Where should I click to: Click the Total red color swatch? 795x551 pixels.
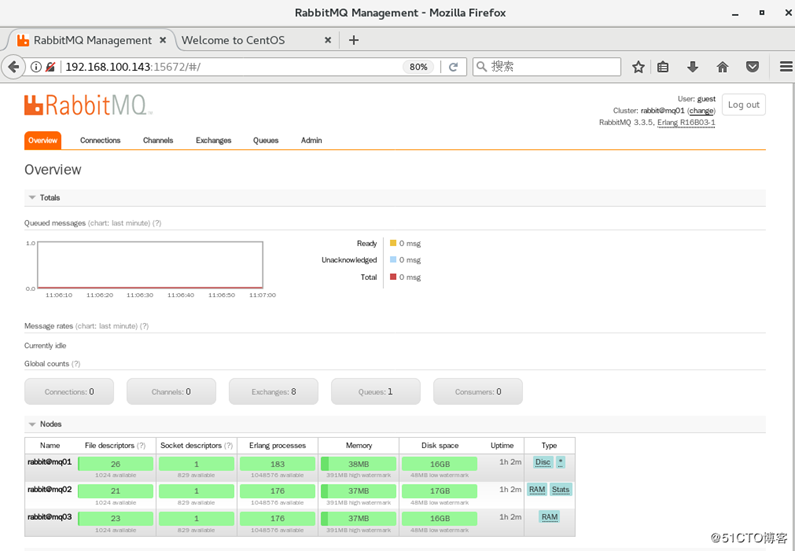[x=393, y=277]
